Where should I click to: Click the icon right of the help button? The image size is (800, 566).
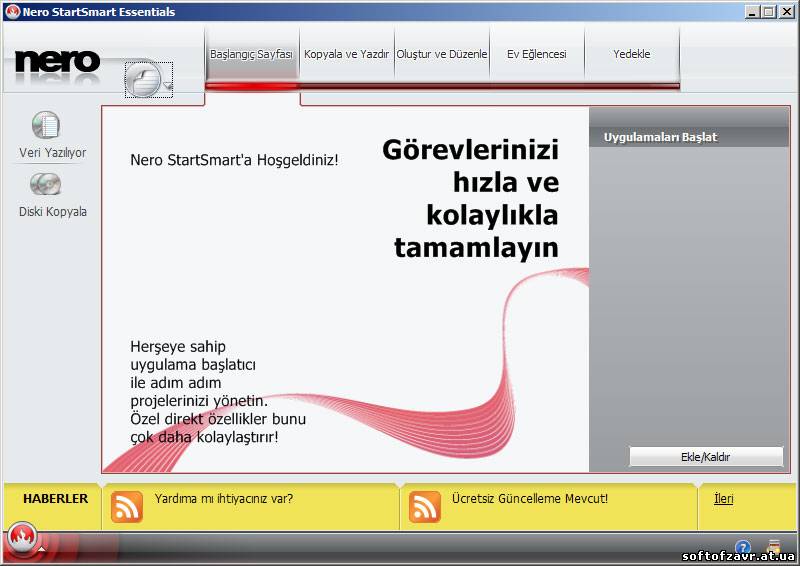point(774,548)
